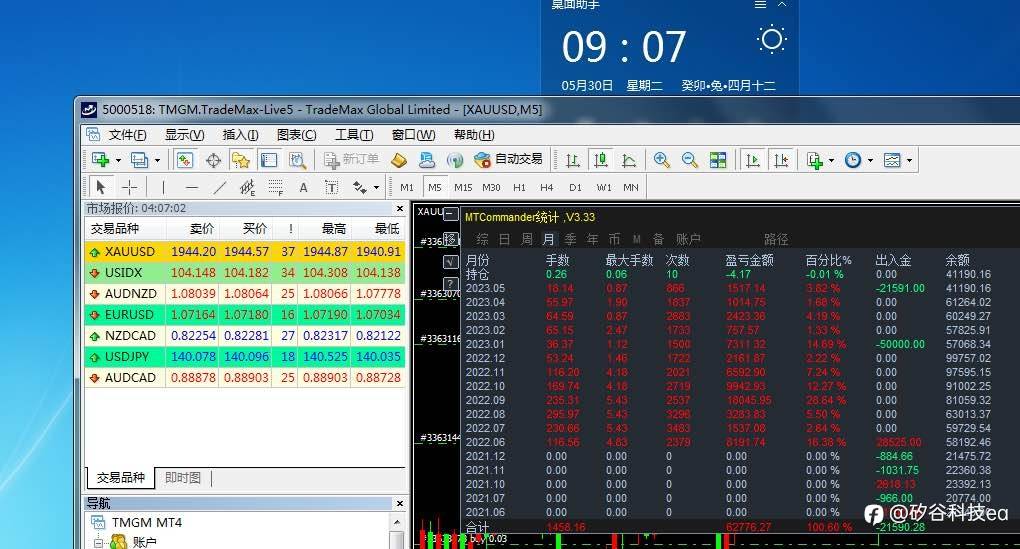Open the Strategy Tester magnifier icon
The width and height of the screenshot is (1020, 549).
click(x=297, y=160)
